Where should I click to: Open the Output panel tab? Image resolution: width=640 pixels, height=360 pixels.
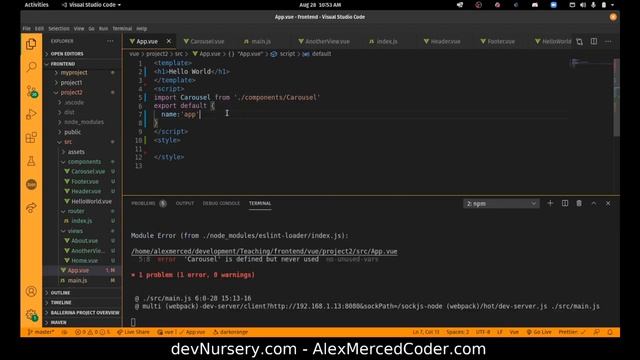pos(185,203)
